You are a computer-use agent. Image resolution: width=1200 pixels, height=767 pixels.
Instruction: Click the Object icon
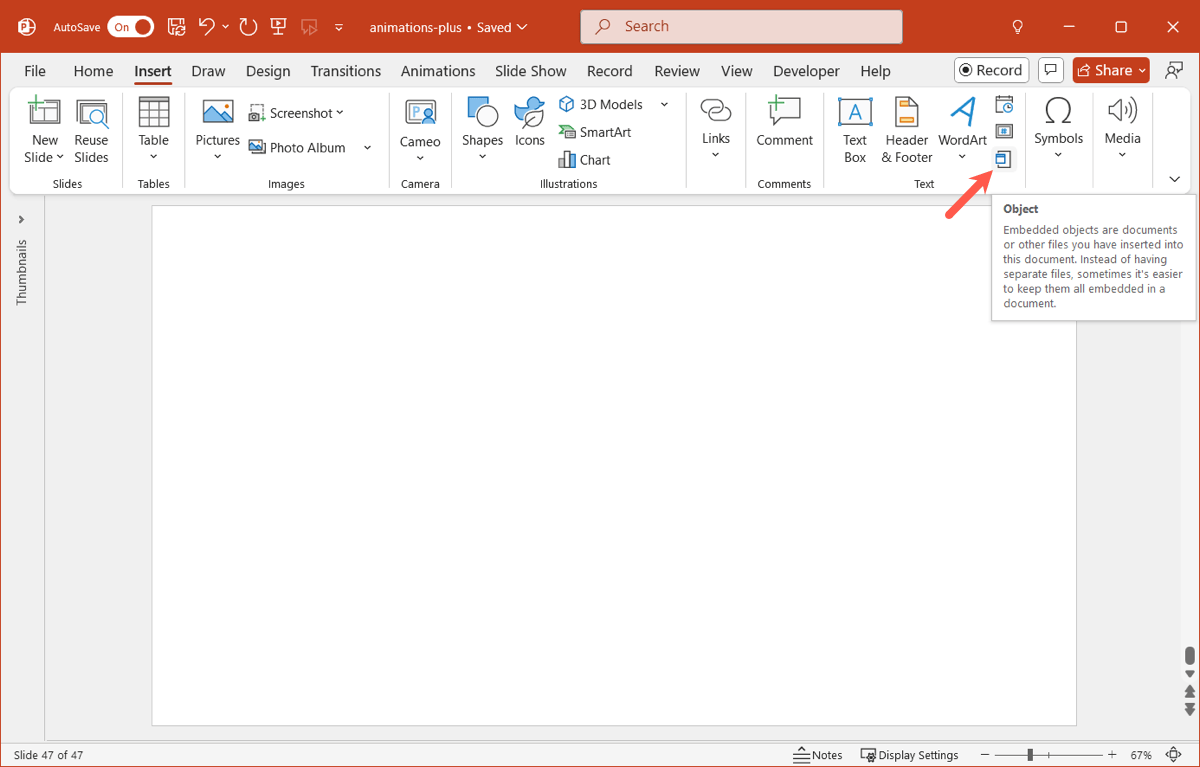click(1005, 159)
